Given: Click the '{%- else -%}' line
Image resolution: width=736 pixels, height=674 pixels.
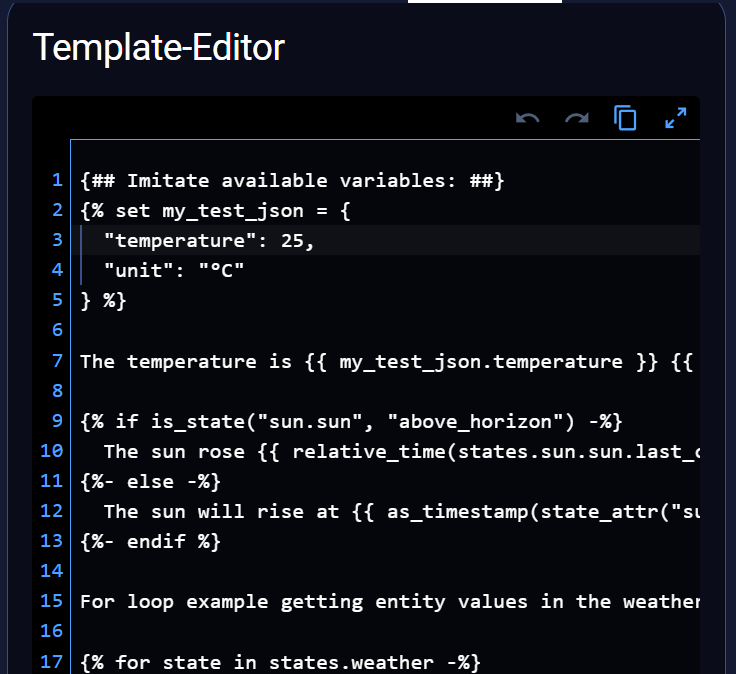Looking at the screenshot, I should click(150, 482).
